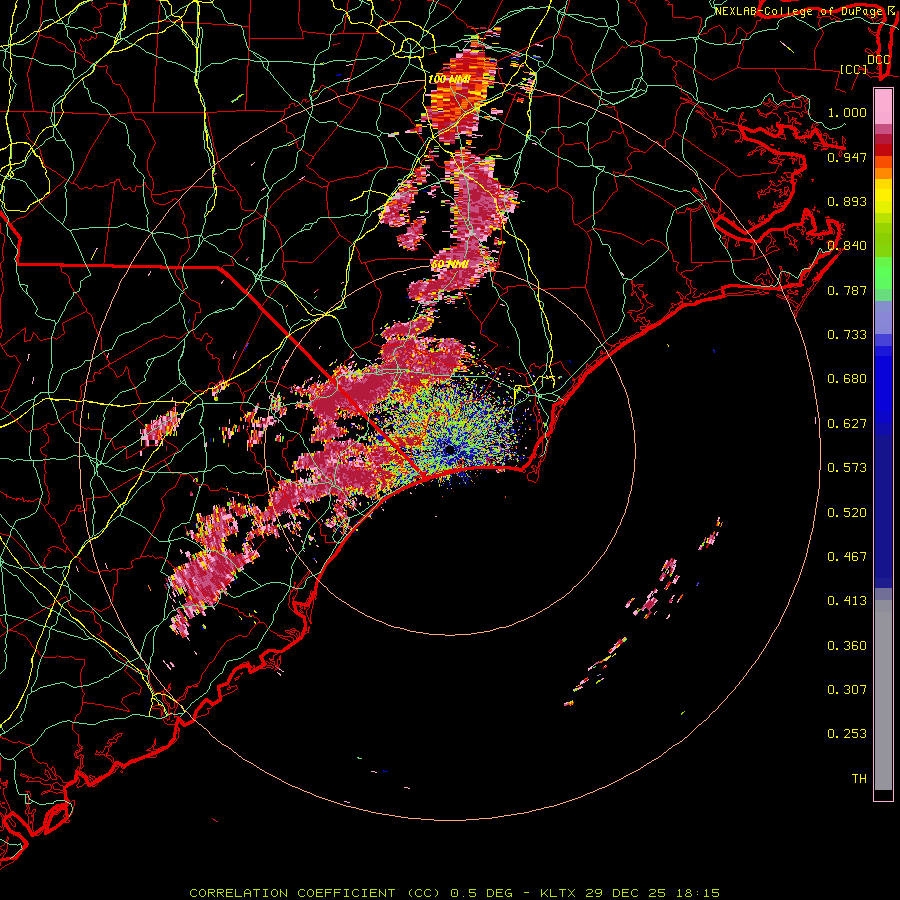Click the 0.573 scale label
Image resolution: width=900 pixels, height=900 pixels.
pyautogui.click(x=847, y=468)
